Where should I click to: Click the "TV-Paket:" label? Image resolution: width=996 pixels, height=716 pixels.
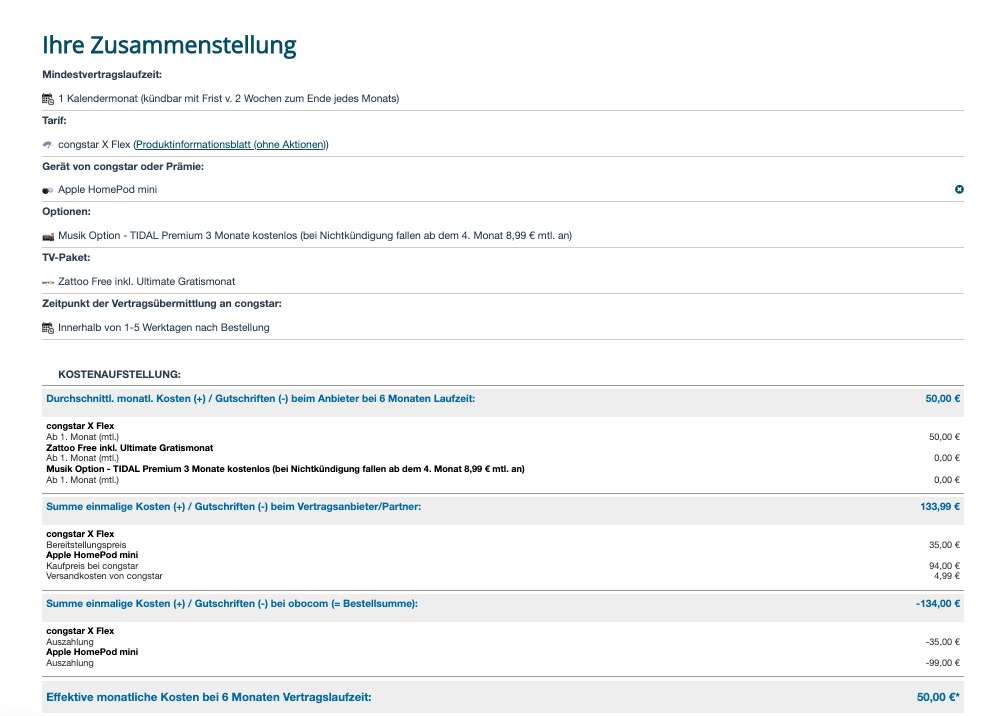coord(66,257)
